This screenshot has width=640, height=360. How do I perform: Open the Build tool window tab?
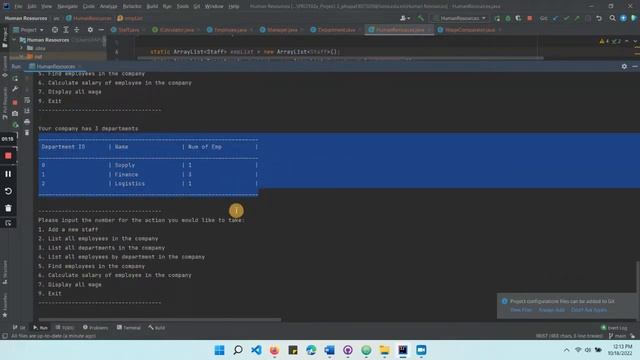[x=157, y=327]
